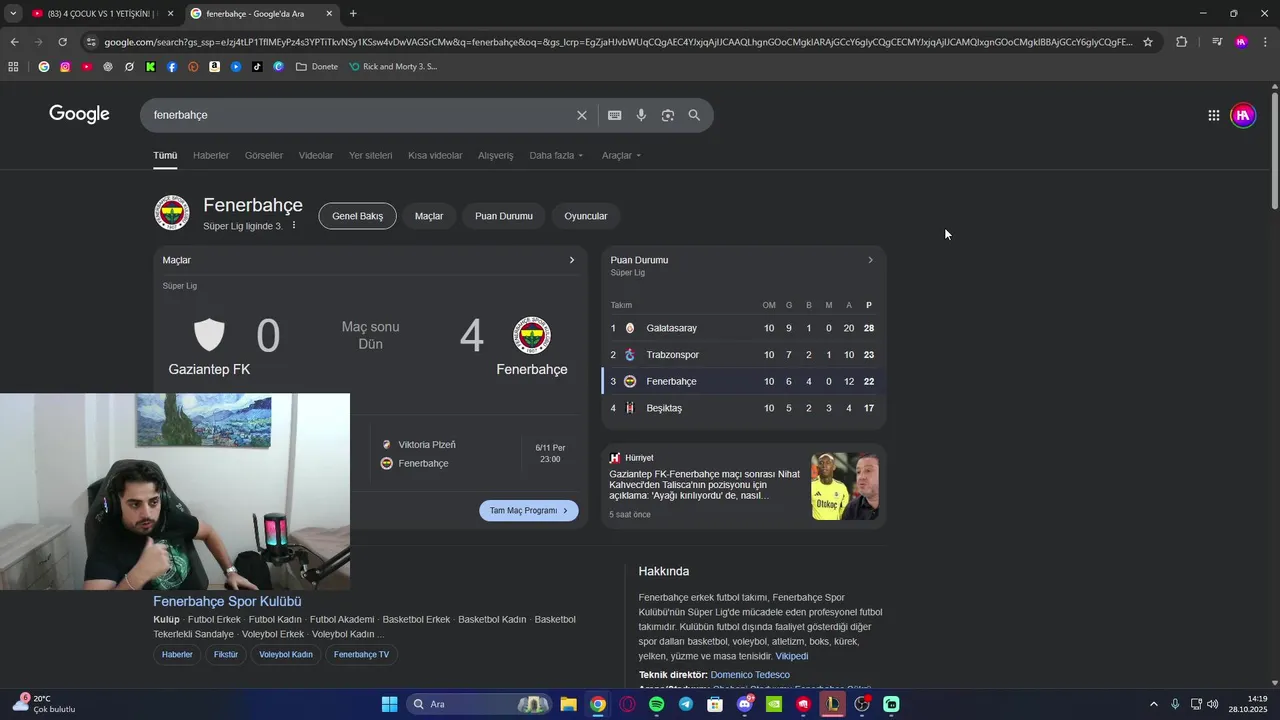Switch to the Haberler search tab
The image size is (1280, 720).
coord(211,155)
